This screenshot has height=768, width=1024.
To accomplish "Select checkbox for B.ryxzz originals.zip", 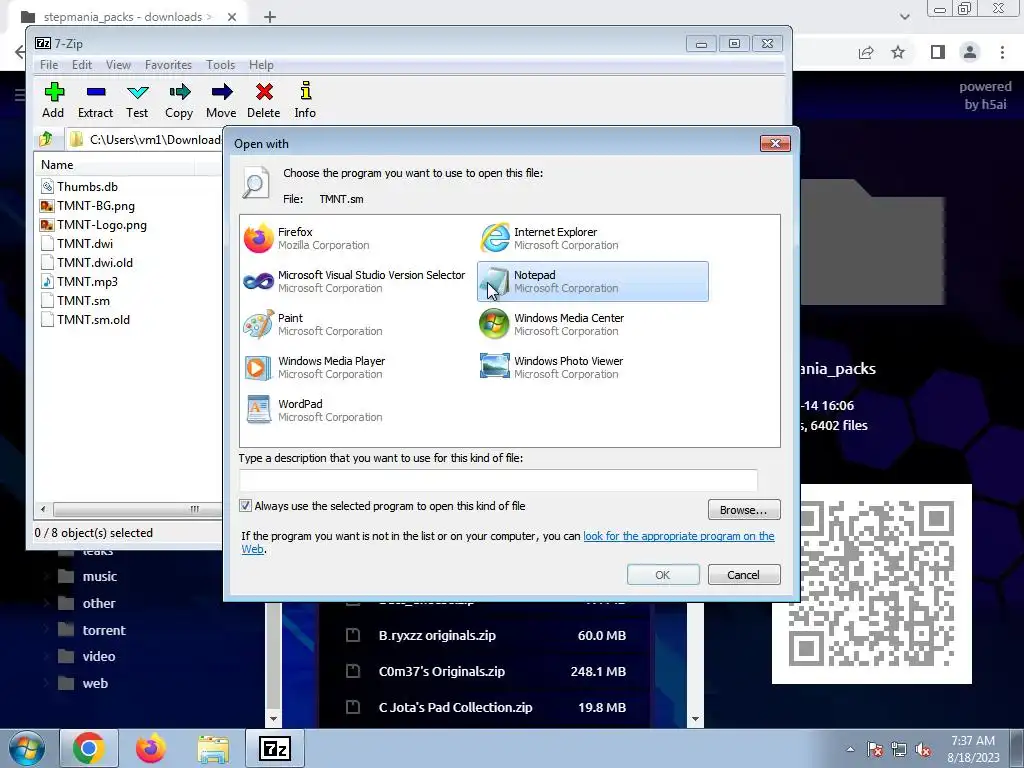I will (353, 635).
